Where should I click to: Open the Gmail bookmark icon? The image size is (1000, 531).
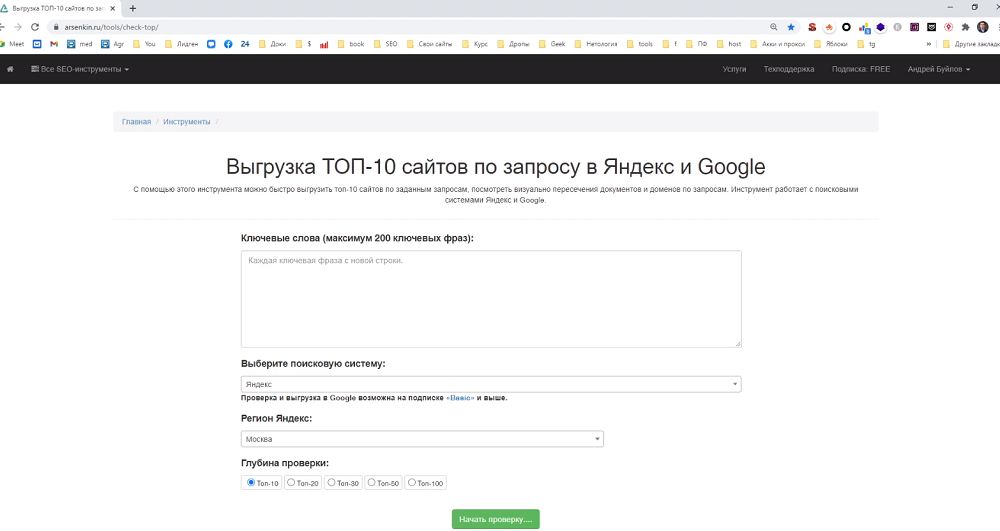coord(54,44)
